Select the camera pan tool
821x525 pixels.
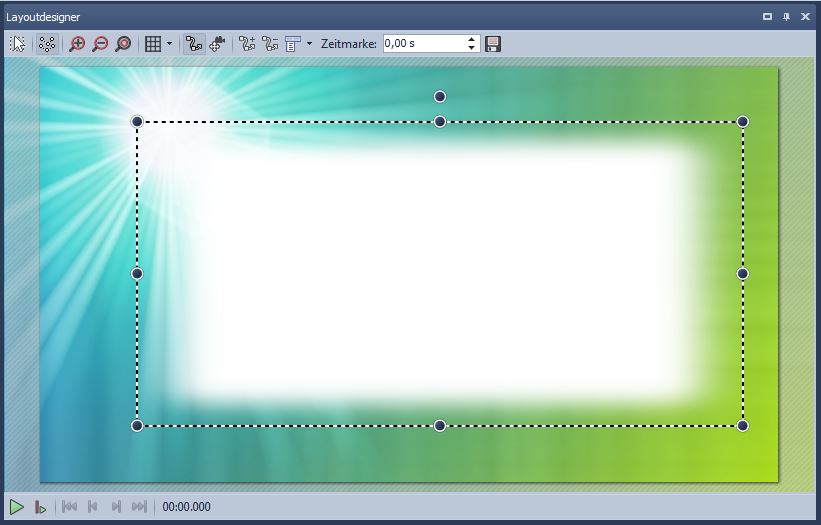[x=217, y=44]
